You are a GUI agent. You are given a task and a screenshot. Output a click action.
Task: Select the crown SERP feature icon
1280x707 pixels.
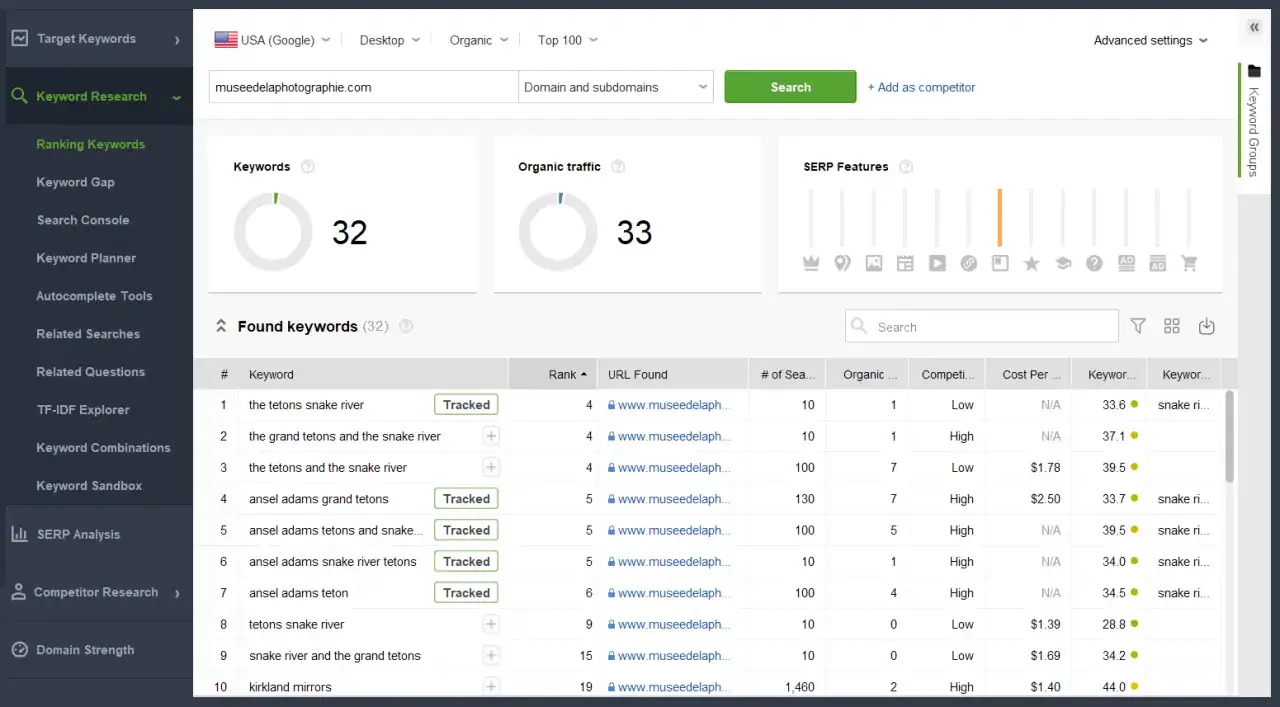point(811,263)
